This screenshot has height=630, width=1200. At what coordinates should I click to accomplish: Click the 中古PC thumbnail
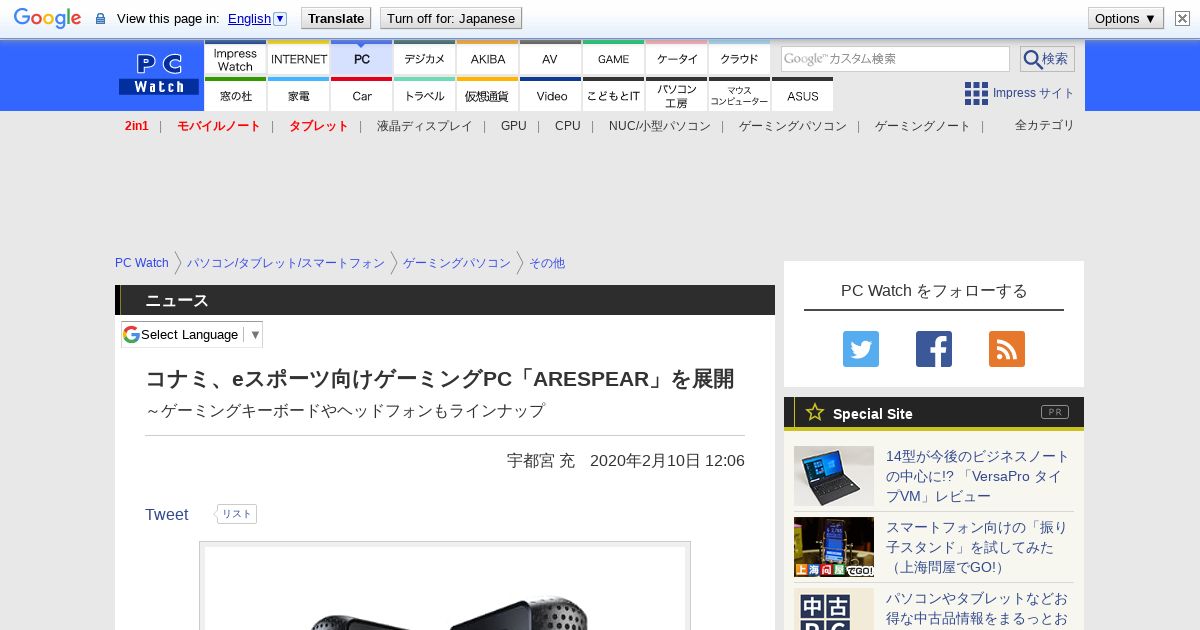(x=834, y=609)
